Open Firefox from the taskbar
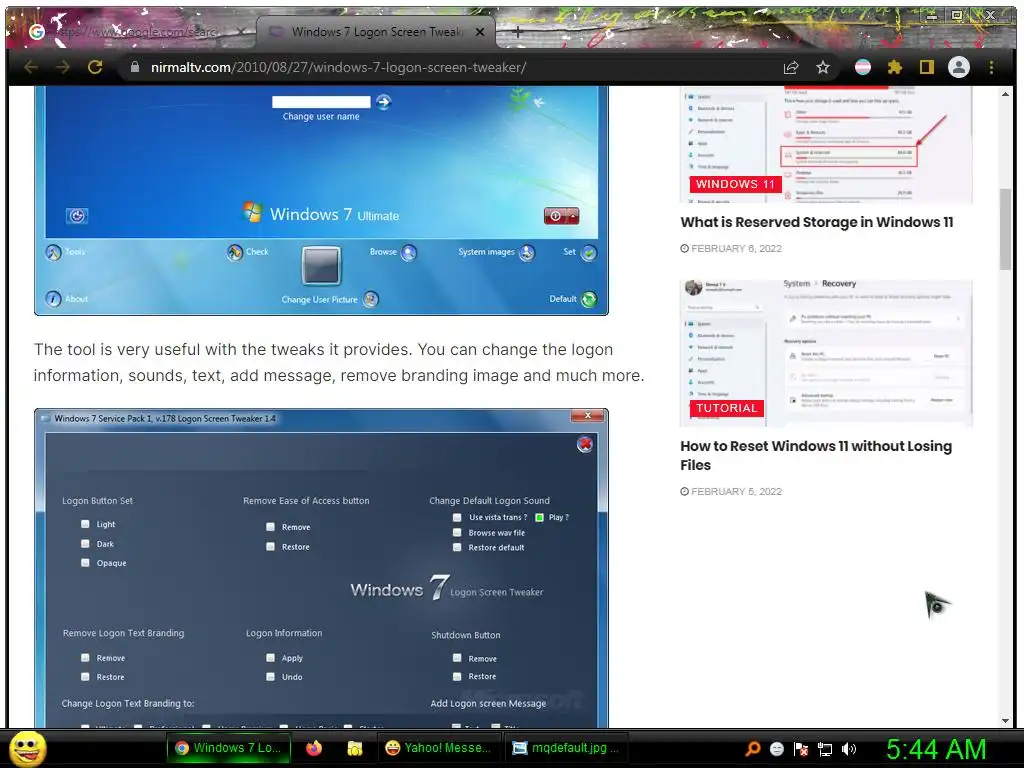This screenshot has width=1024, height=768. (314, 748)
